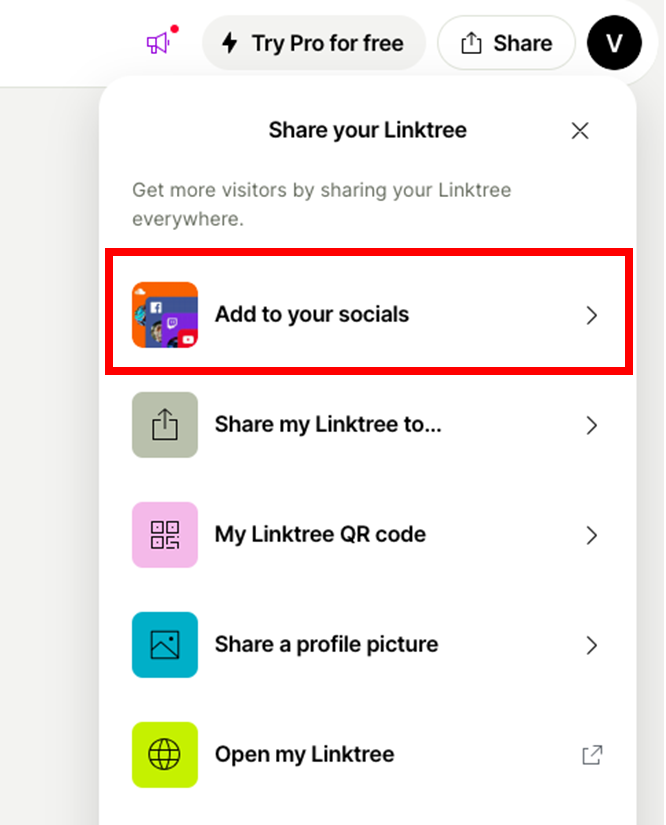Choose Share a profile picture entry
This screenshot has width=666, height=825.
point(368,645)
